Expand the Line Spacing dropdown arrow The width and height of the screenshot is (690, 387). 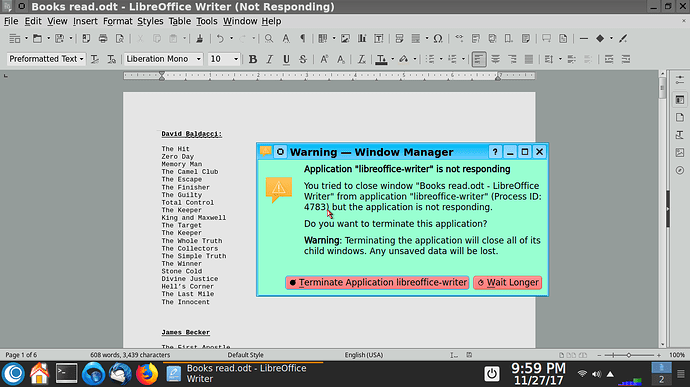[x=560, y=59]
